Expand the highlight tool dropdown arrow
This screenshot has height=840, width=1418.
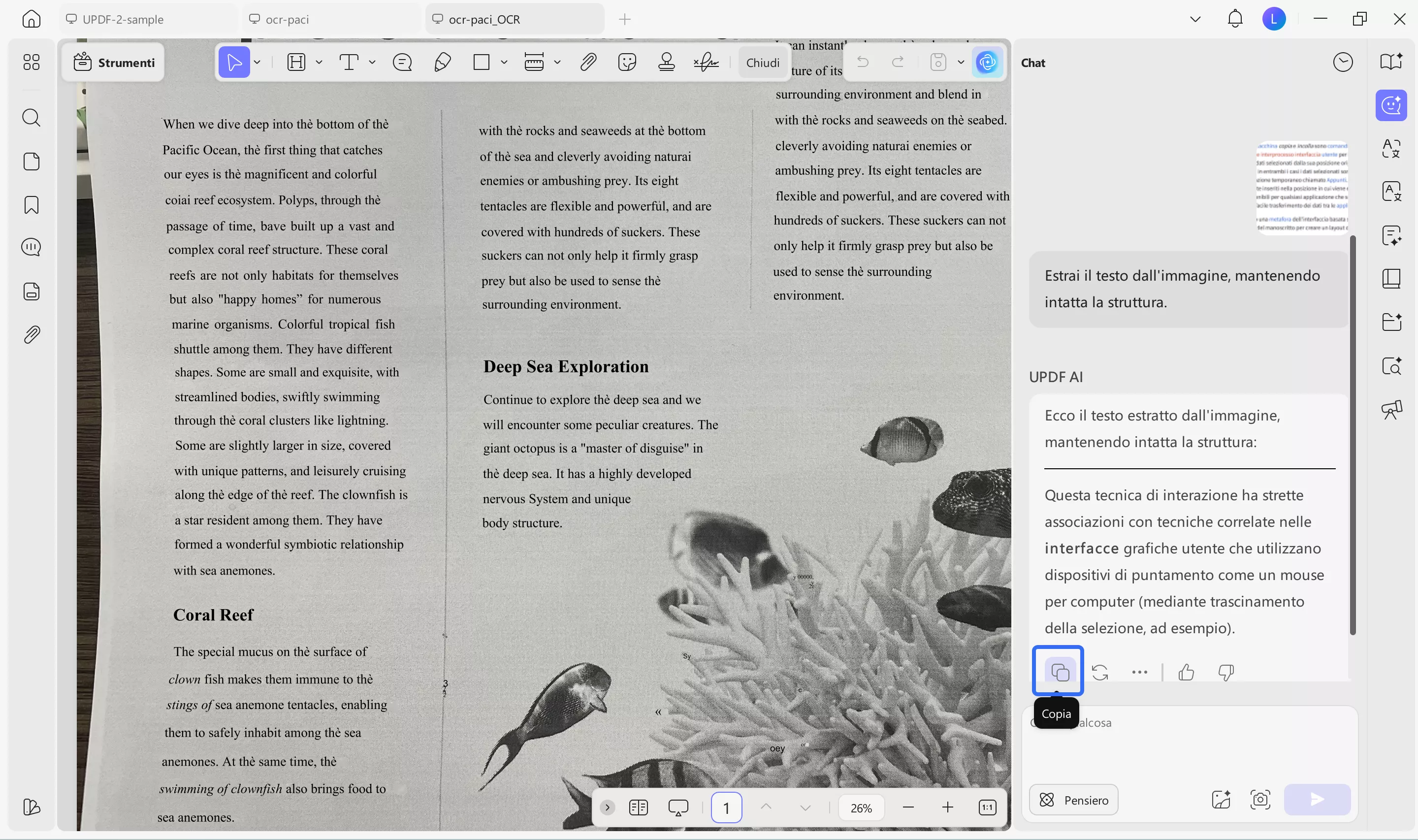pyautogui.click(x=319, y=62)
